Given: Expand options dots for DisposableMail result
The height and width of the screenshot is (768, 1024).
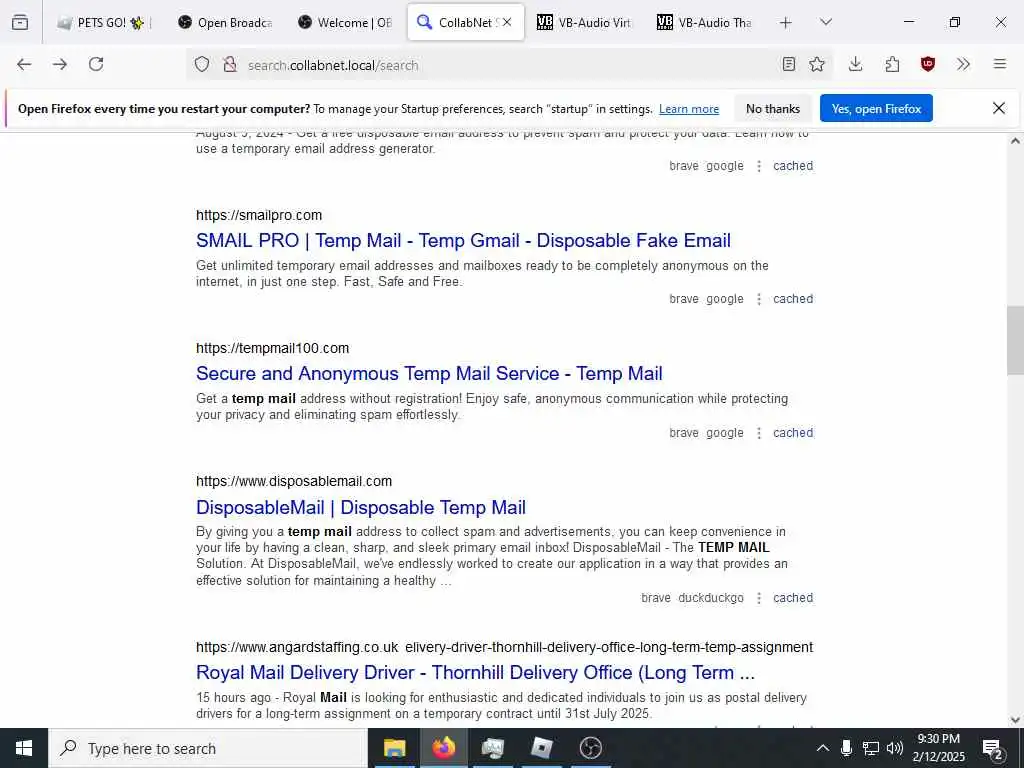Looking at the screenshot, I should 758,598.
